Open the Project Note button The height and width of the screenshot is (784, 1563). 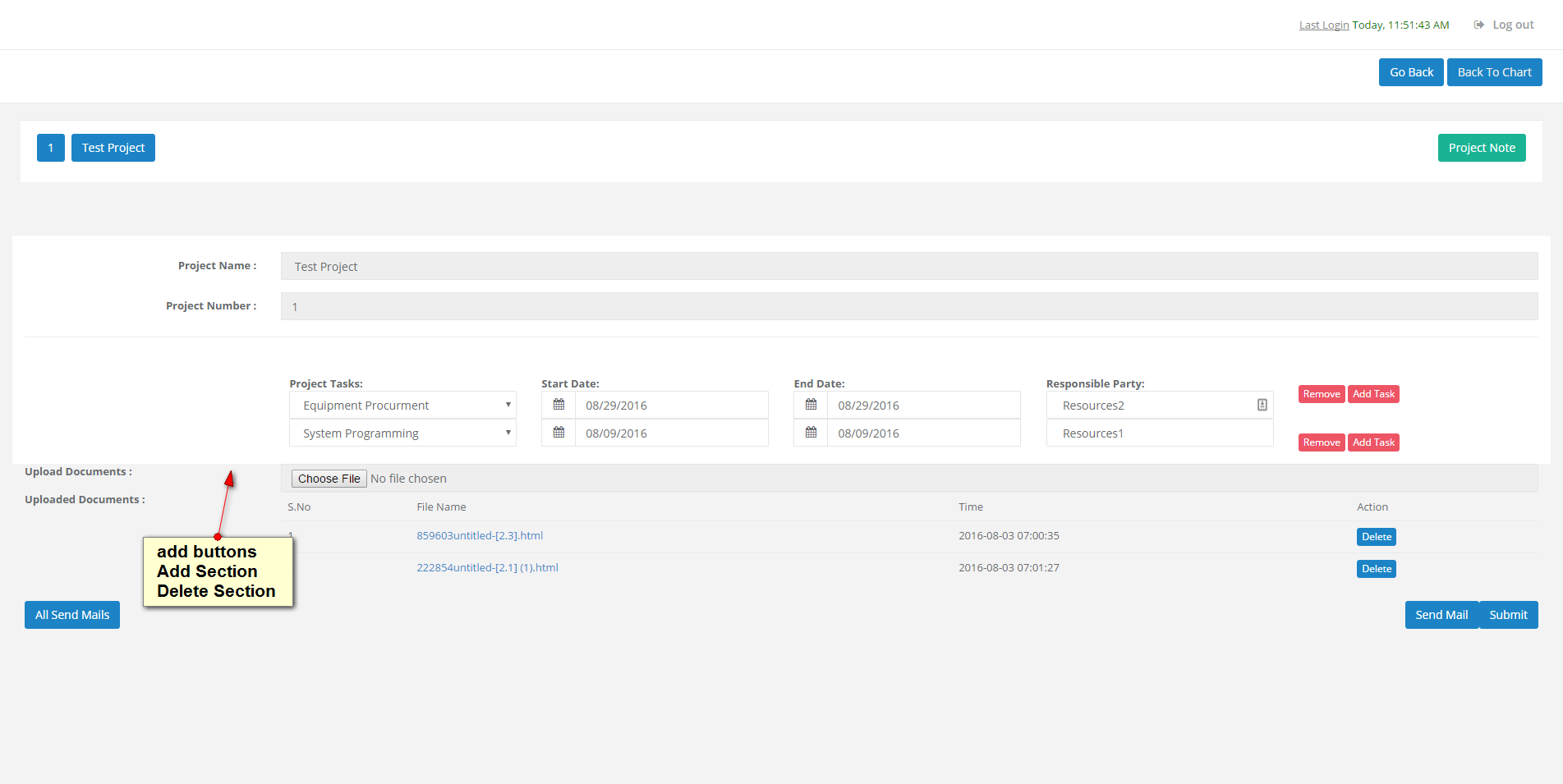pos(1482,148)
